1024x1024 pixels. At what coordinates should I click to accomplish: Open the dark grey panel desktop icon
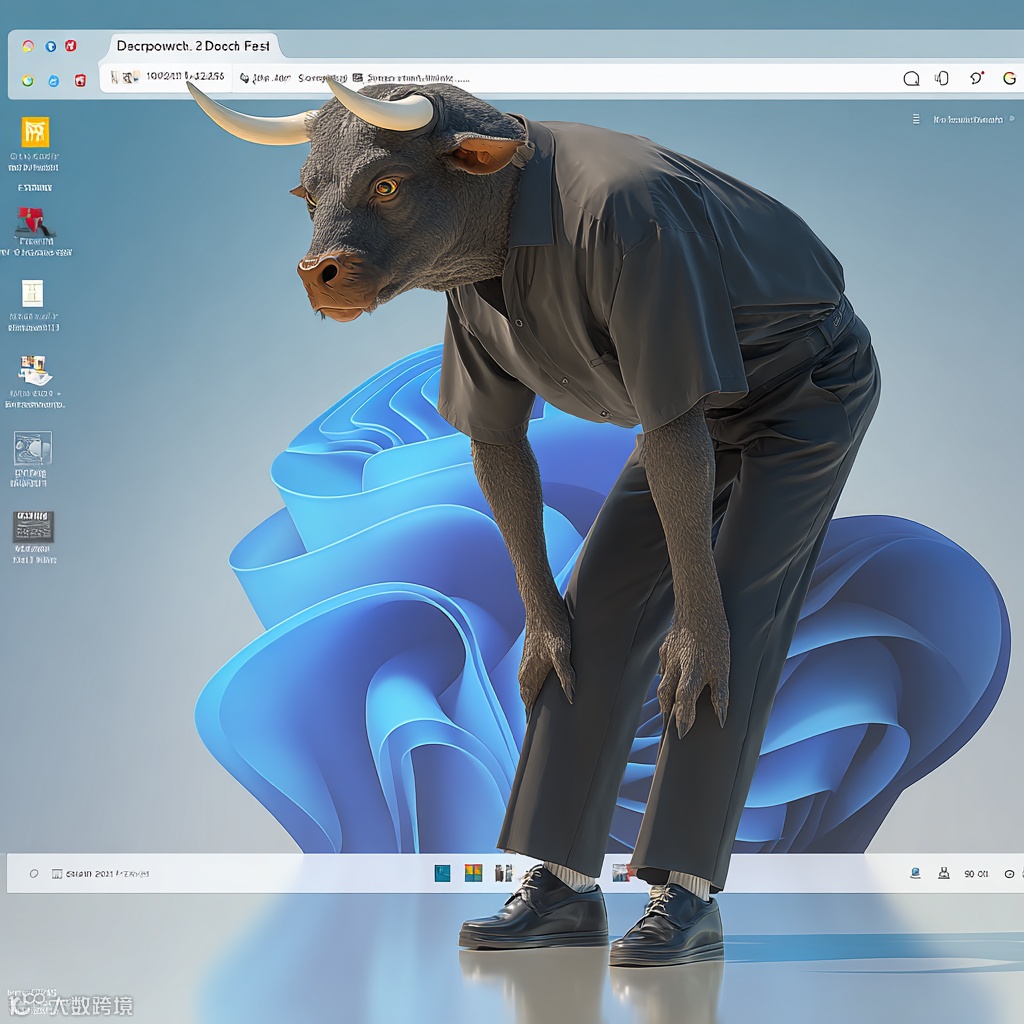tap(33, 526)
